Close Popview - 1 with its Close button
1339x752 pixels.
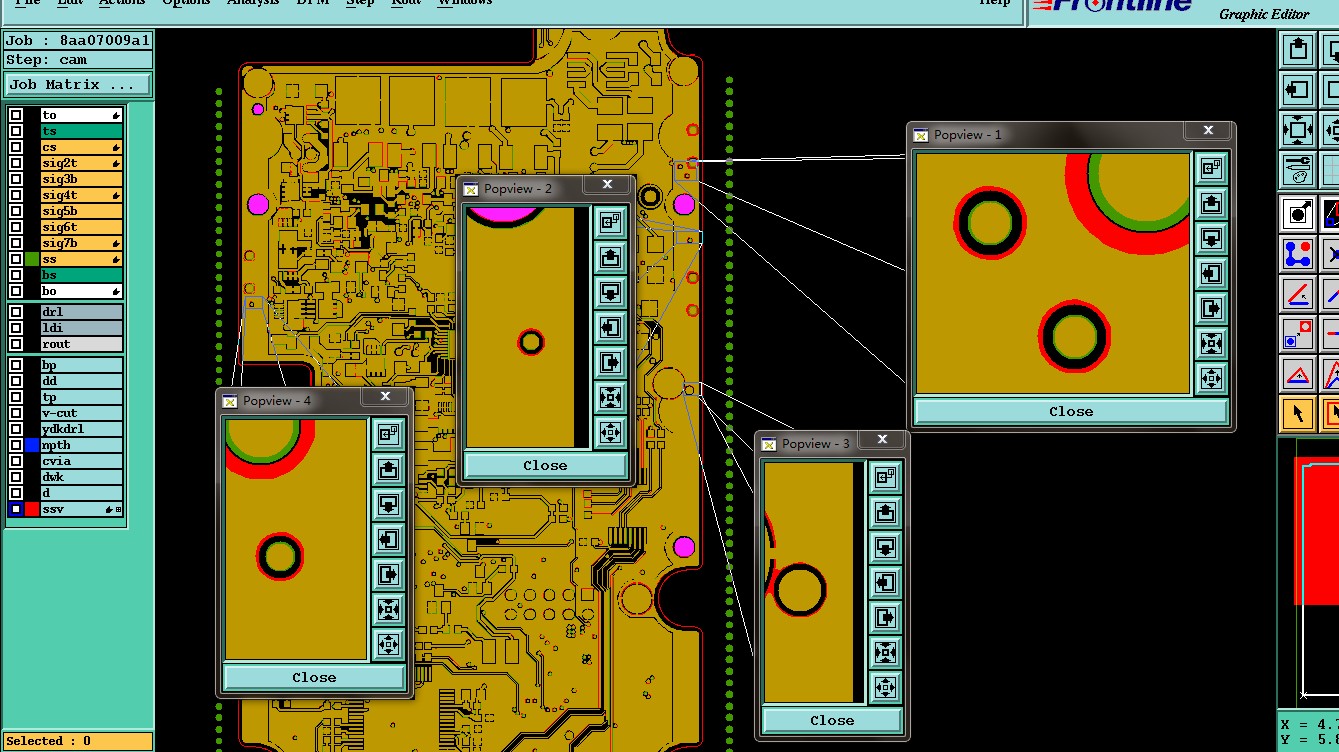[x=1070, y=411]
